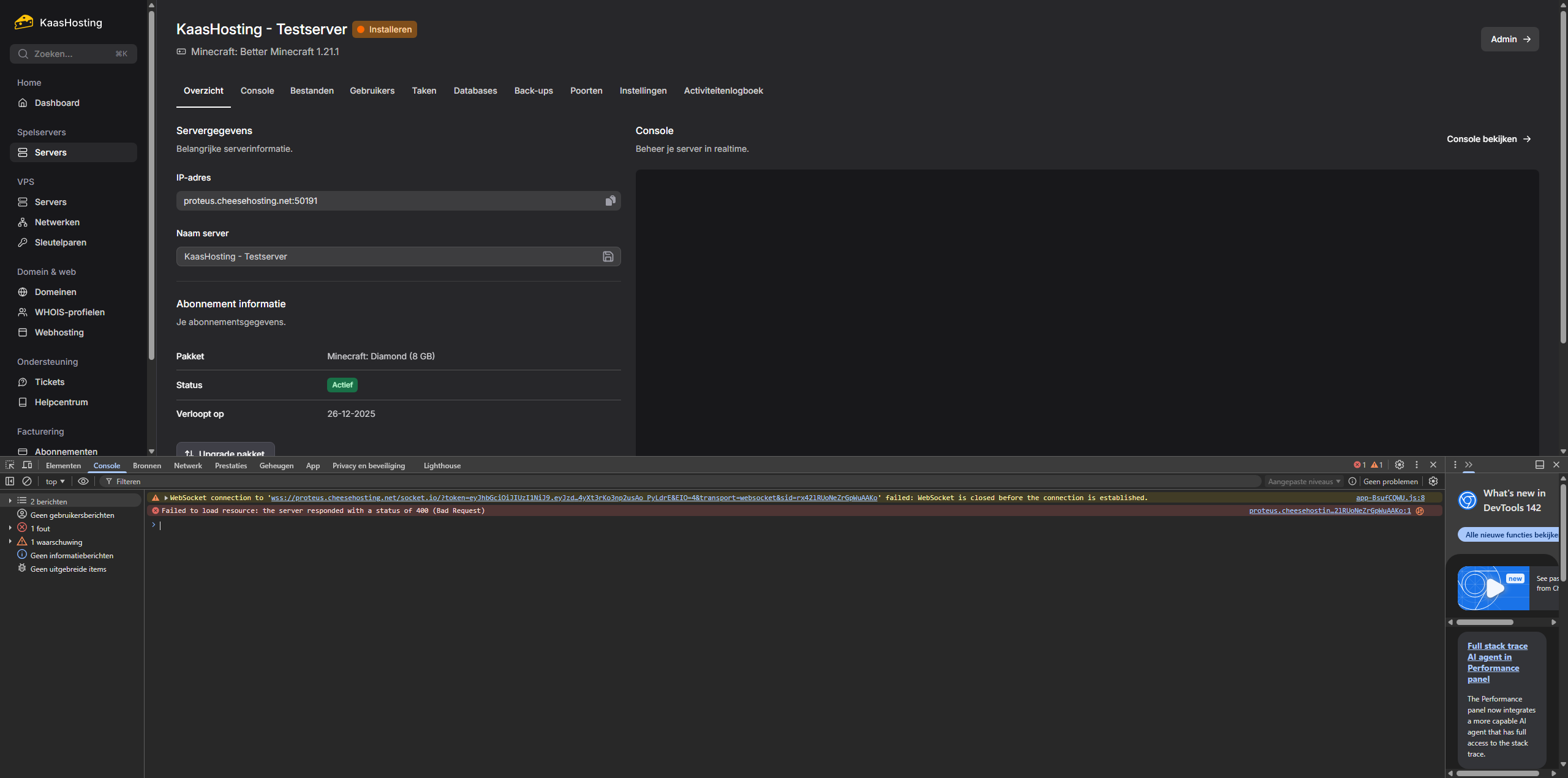Open DevTools settings gear
The width and height of the screenshot is (1568, 778).
point(1399,465)
